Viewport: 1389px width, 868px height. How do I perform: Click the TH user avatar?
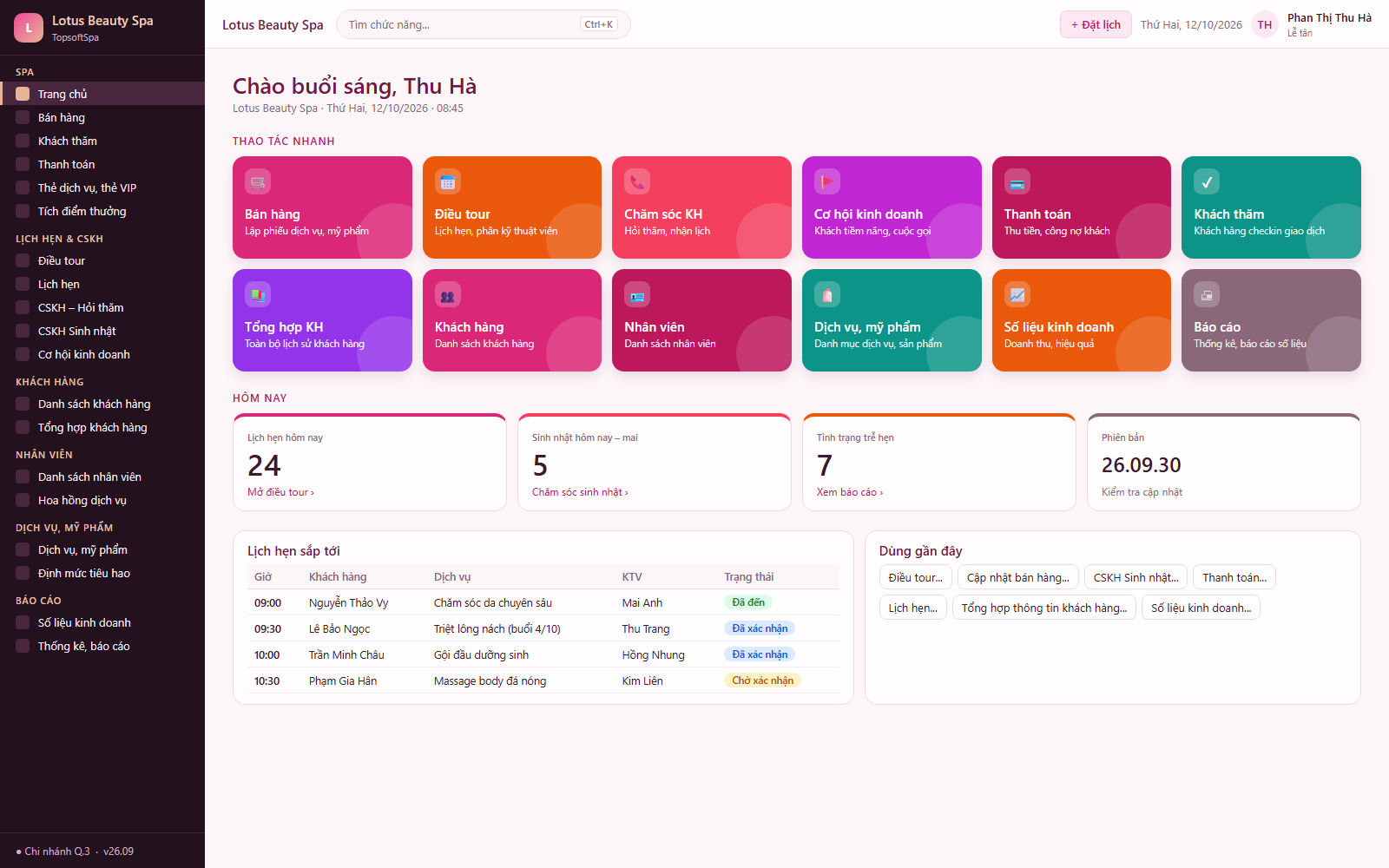[1265, 24]
